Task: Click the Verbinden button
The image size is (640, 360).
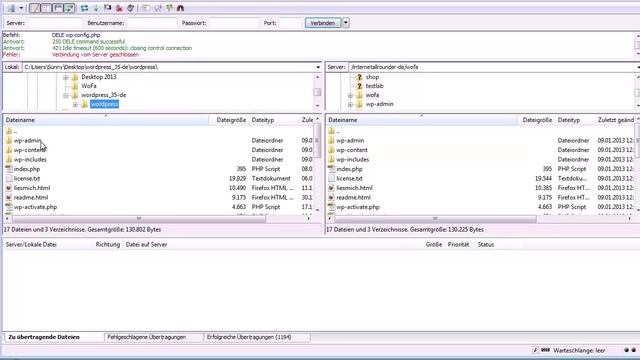Action: [x=322, y=23]
